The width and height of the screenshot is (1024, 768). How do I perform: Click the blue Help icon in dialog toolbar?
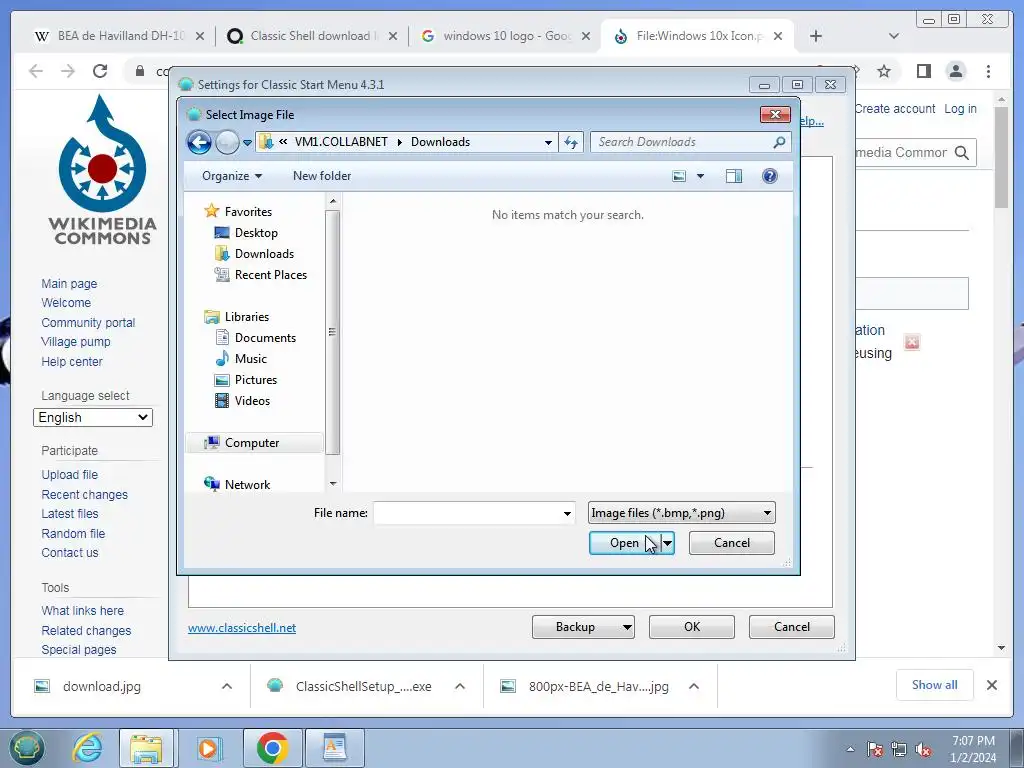[x=770, y=176]
